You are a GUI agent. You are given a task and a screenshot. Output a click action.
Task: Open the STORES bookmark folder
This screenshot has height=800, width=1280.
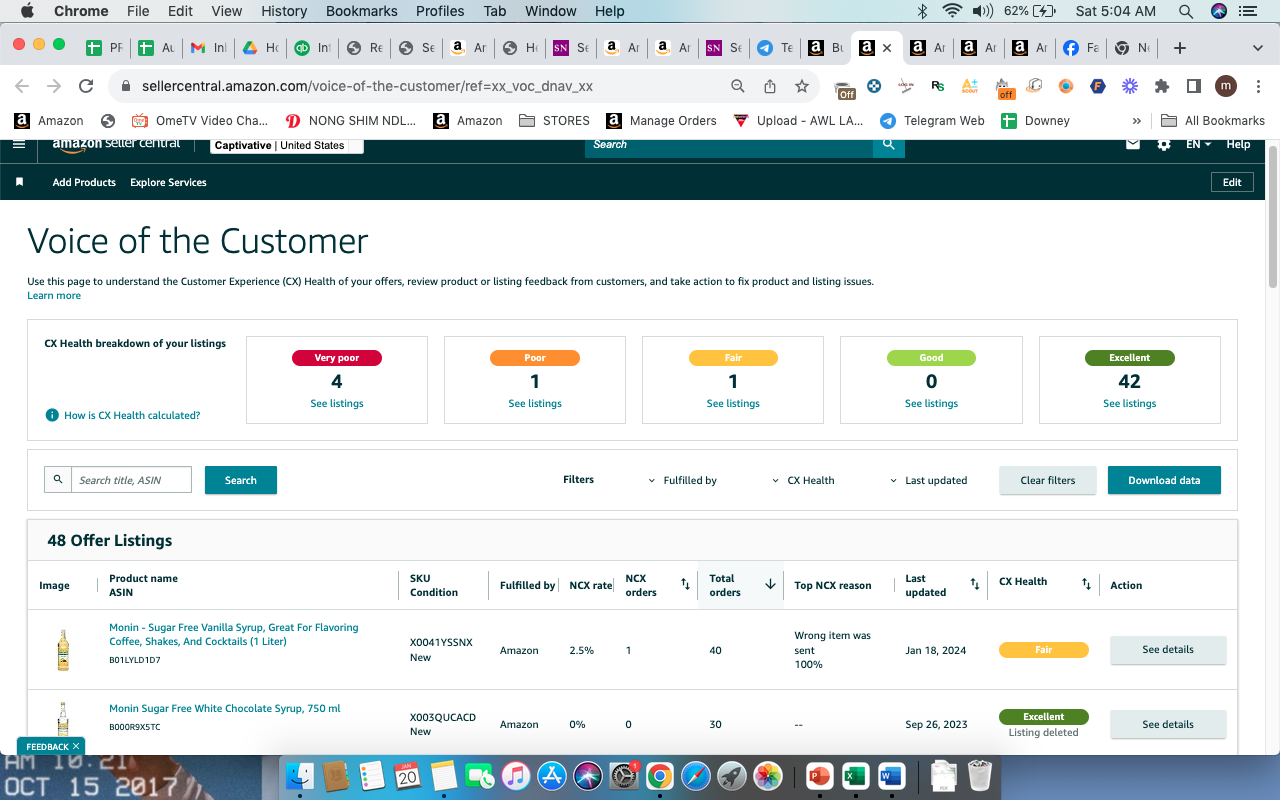555,120
